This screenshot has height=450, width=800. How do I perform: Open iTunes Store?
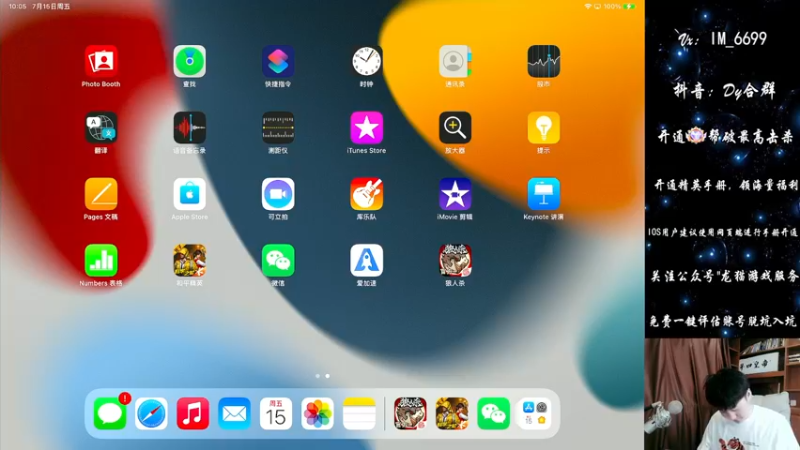click(366, 128)
